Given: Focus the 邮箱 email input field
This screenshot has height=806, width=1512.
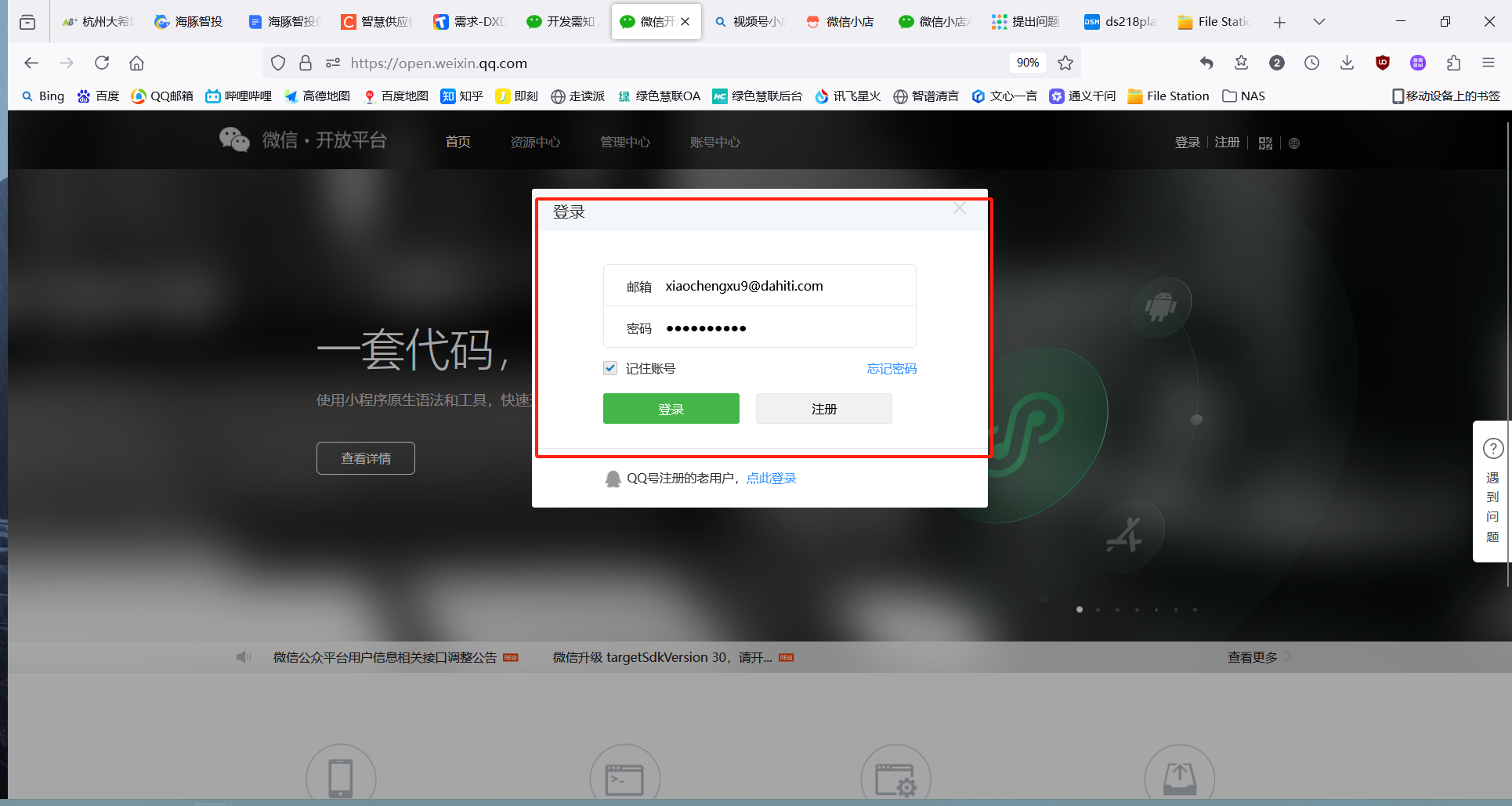Looking at the screenshot, I should click(x=760, y=286).
